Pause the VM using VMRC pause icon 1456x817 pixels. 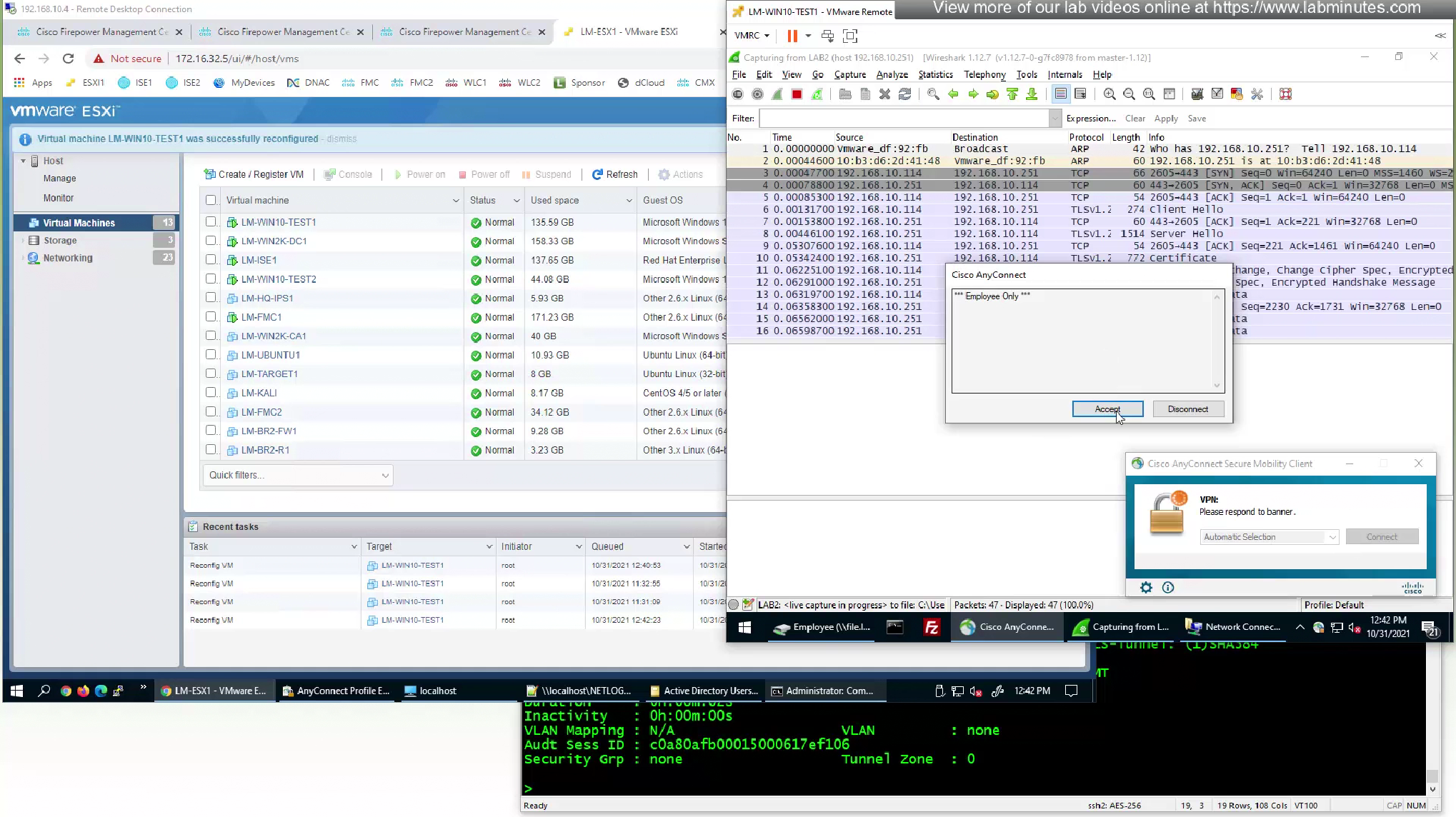(792, 36)
